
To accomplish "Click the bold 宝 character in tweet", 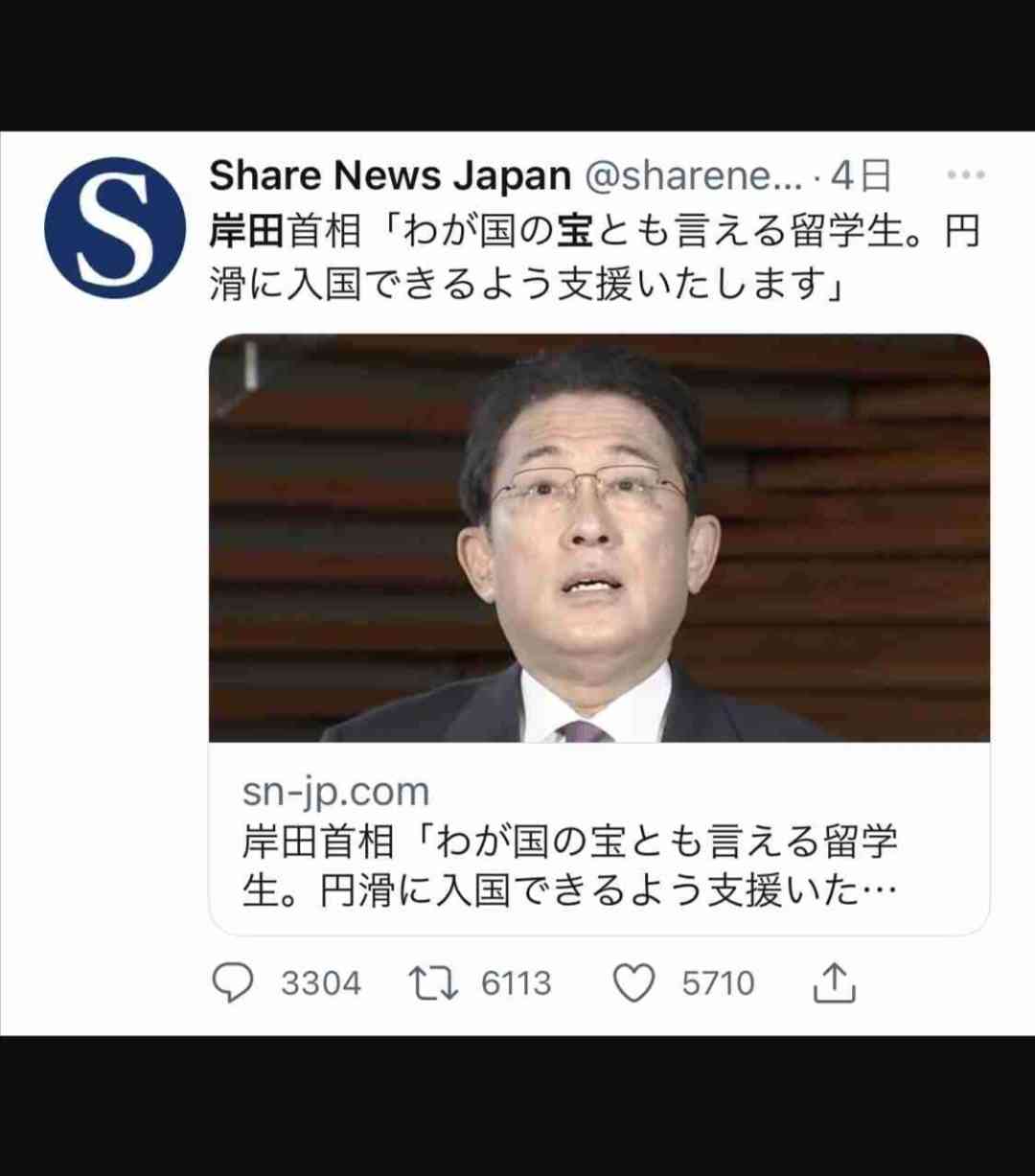I will point(577,233).
